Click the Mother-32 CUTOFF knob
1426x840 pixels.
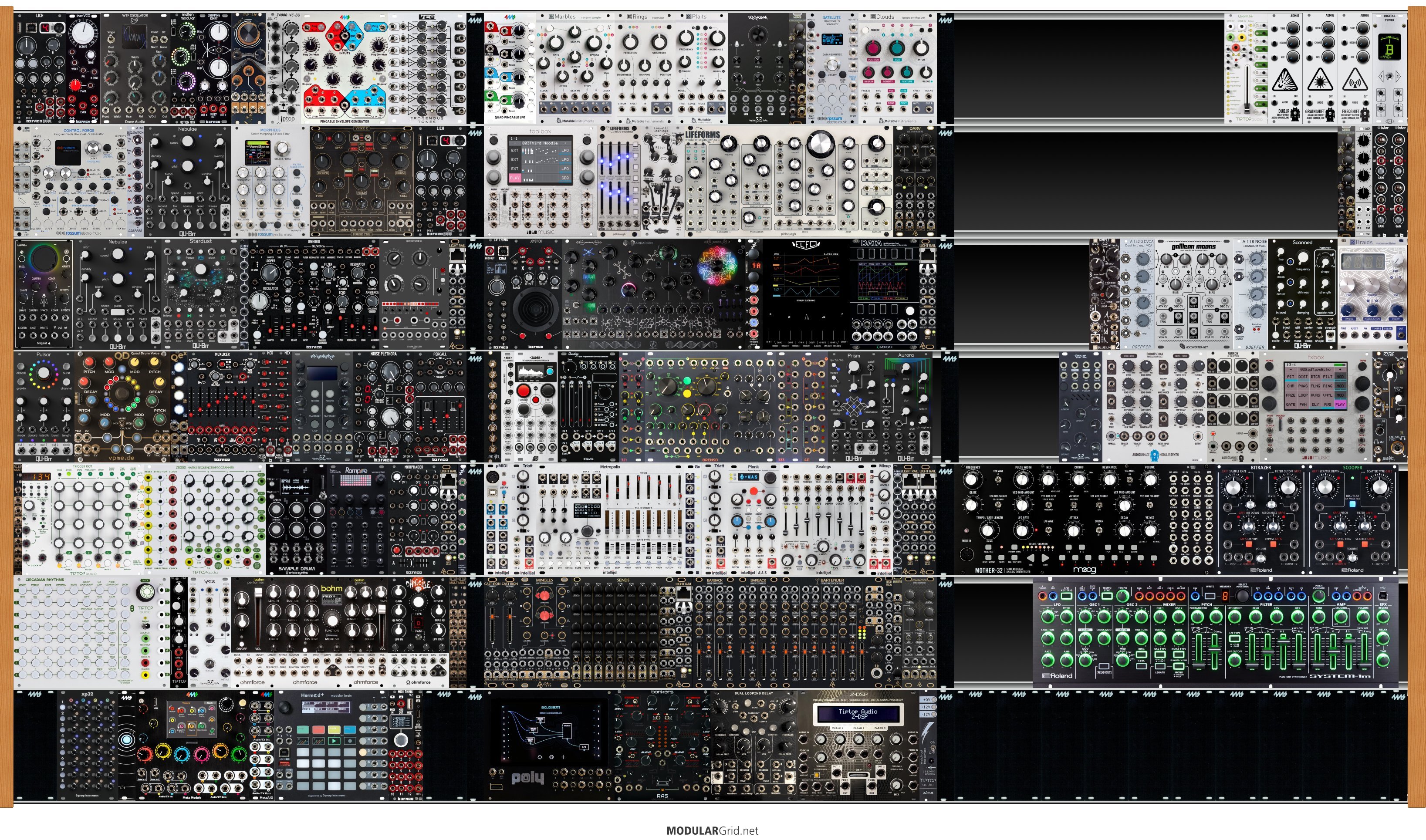(x=1079, y=480)
